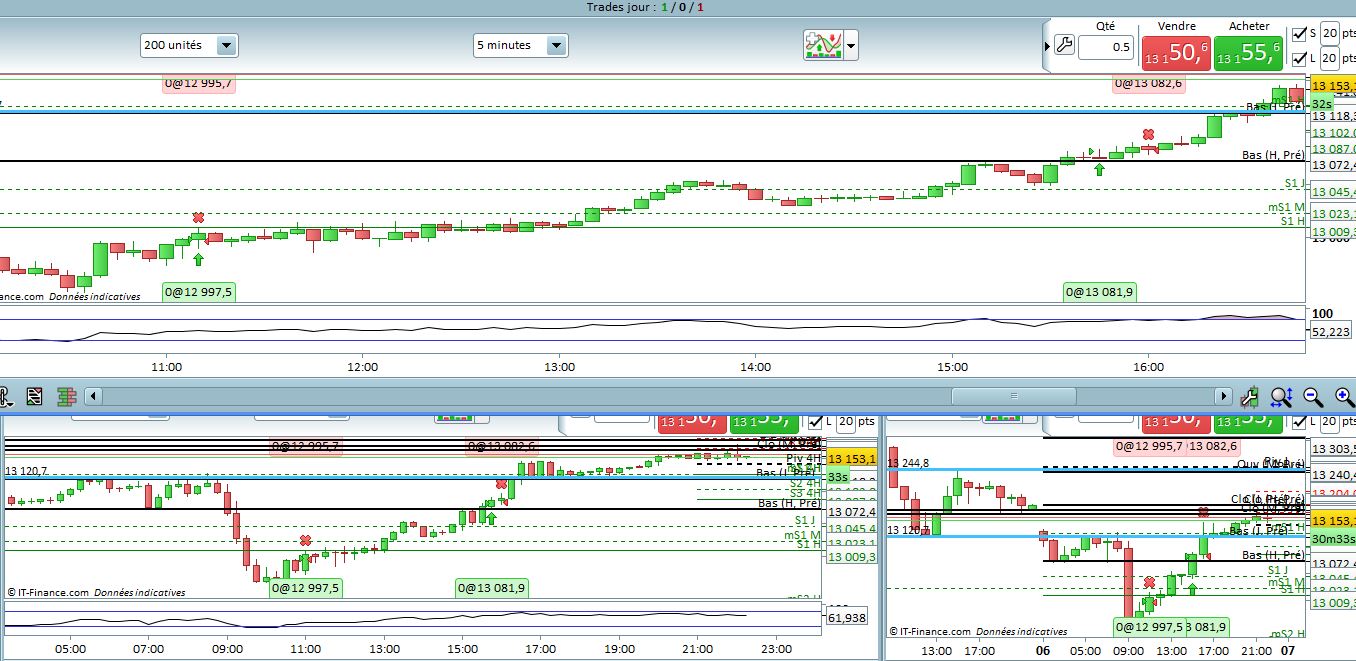Click the draw trend line tool icon
Screen dimensions: 1356x661
1250,397
